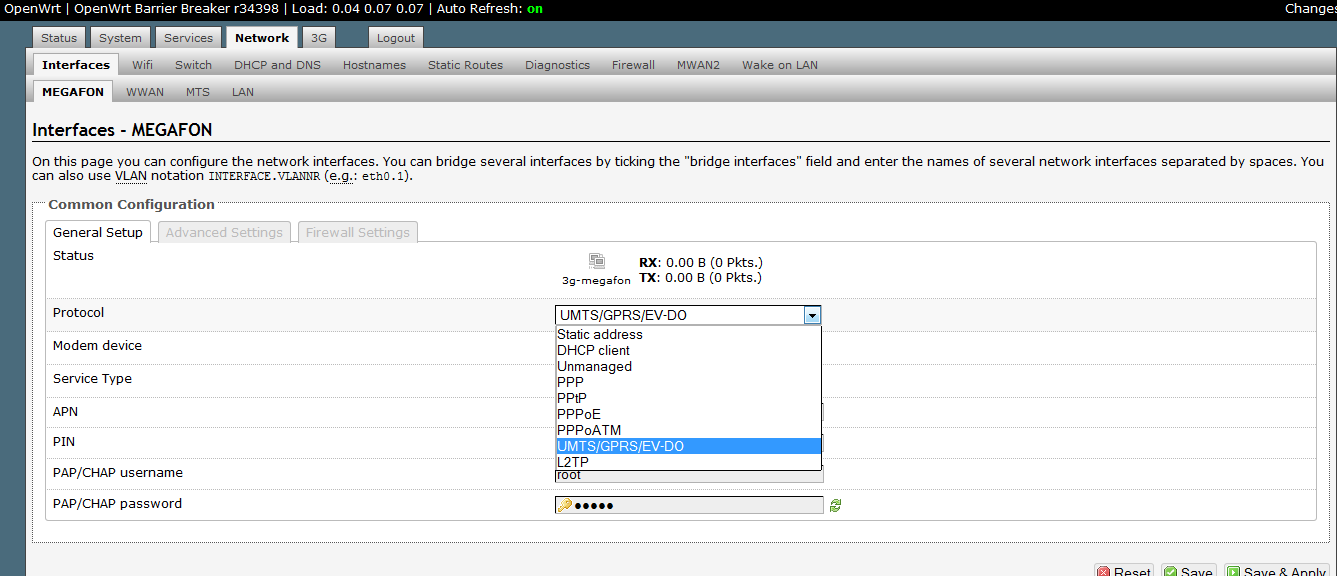Image resolution: width=1337 pixels, height=576 pixels.
Task: Open the Diagnostics page
Action: point(557,65)
